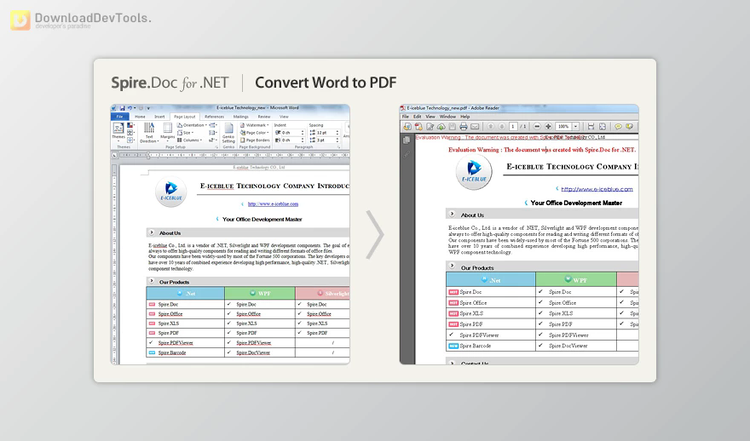The width and height of the screenshot is (750, 441).
Task: Open the Edit menu in Adobe Reader
Action: (x=418, y=117)
